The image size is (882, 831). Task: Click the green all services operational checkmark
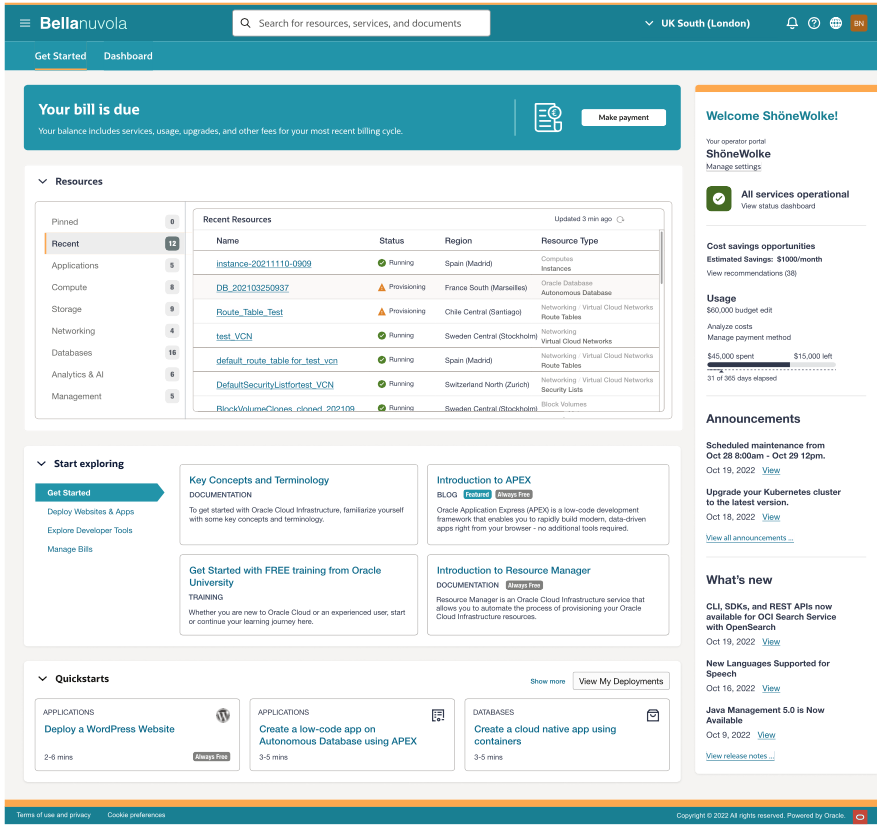718,197
